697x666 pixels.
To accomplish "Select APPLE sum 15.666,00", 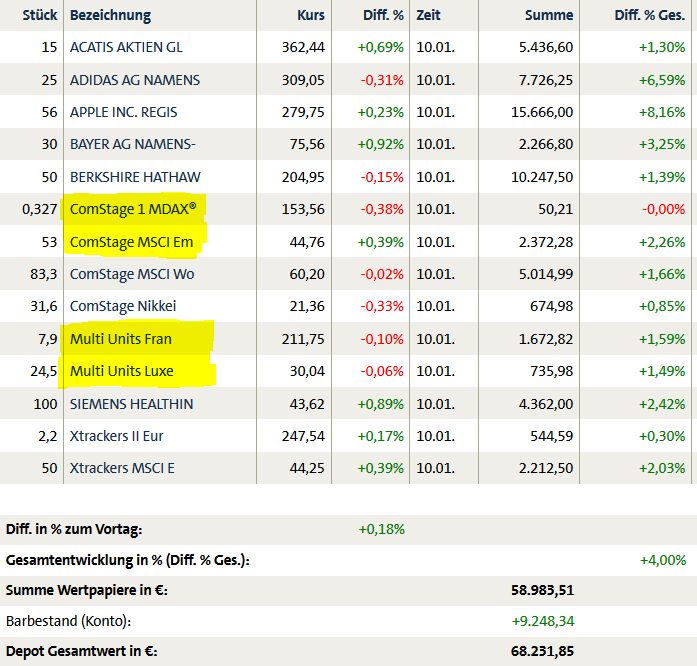I will pyautogui.click(x=542, y=112).
